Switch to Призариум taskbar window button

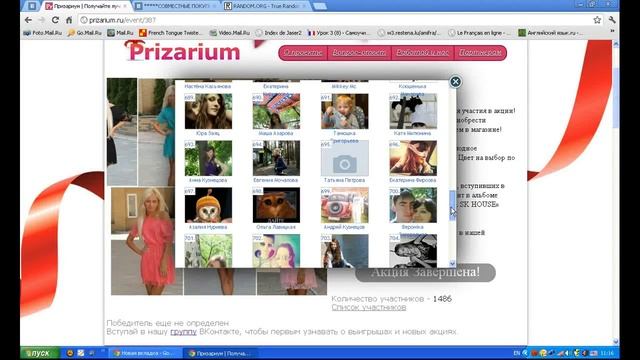[220, 353]
